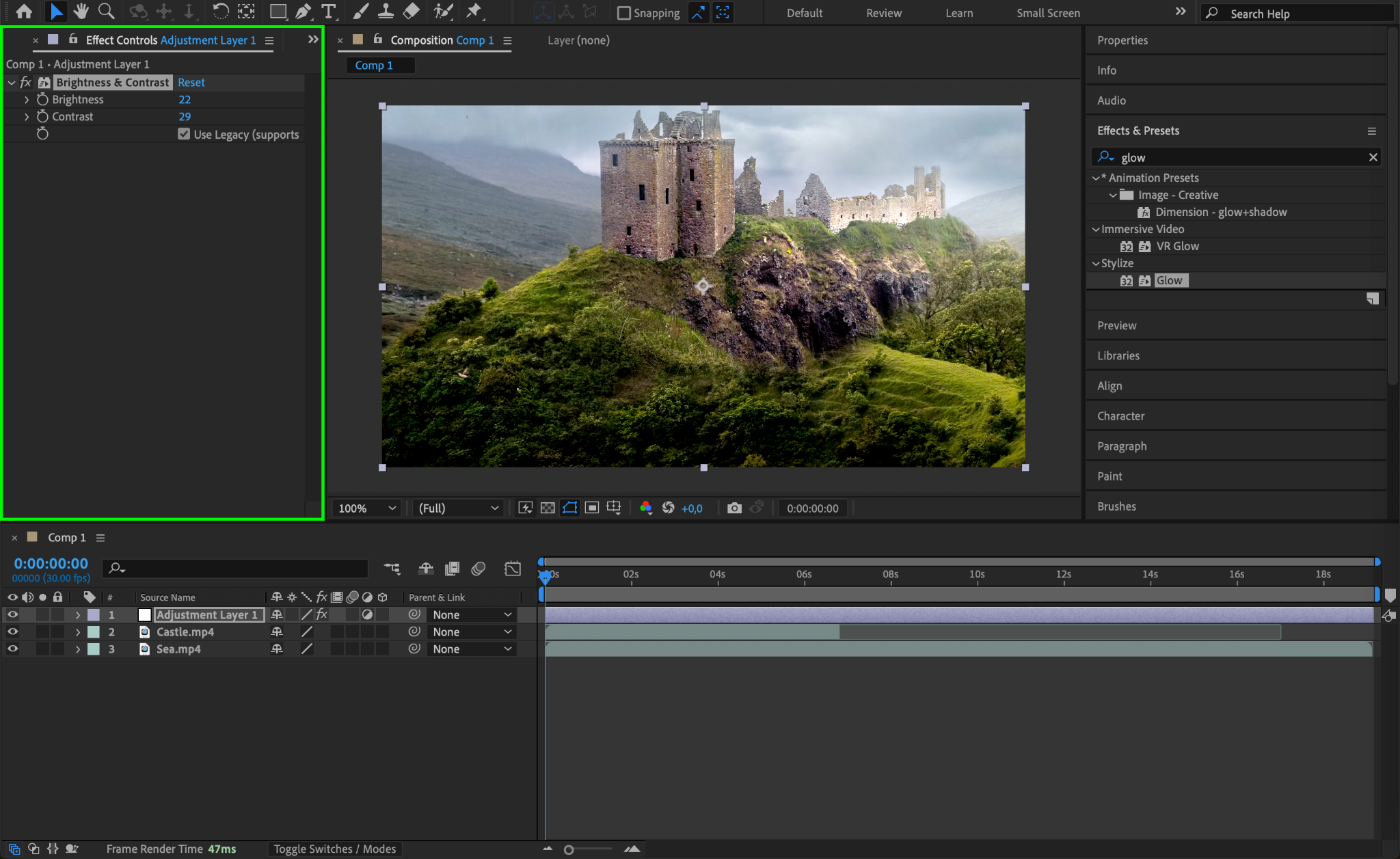
Task: Click the Home icon
Action: 24,12
